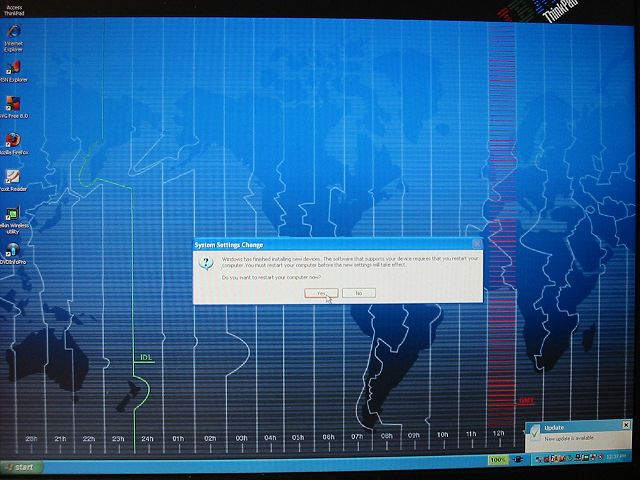Click the 'New update is available' message
This screenshot has height=480, width=640.
(570, 438)
